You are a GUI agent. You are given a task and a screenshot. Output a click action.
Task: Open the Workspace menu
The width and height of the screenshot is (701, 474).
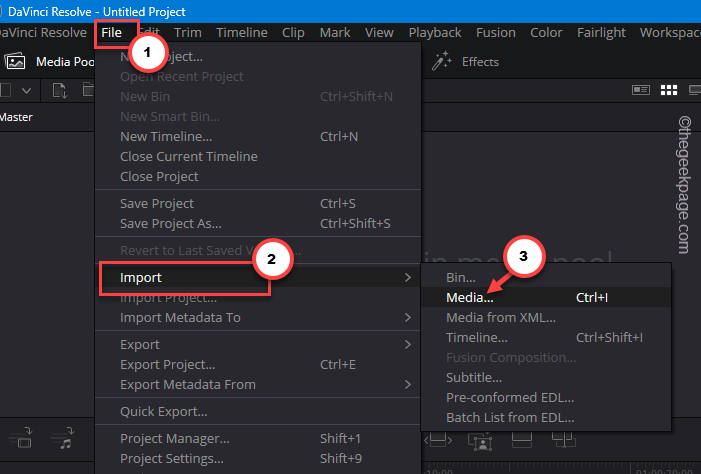click(x=670, y=33)
